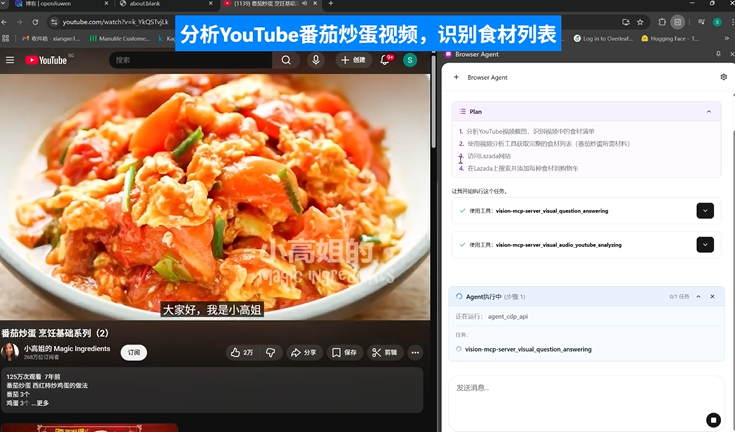Expand the visual_audio_youtube_analyzing tool result
This screenshot has width=735, height=432.
[705, 244]
